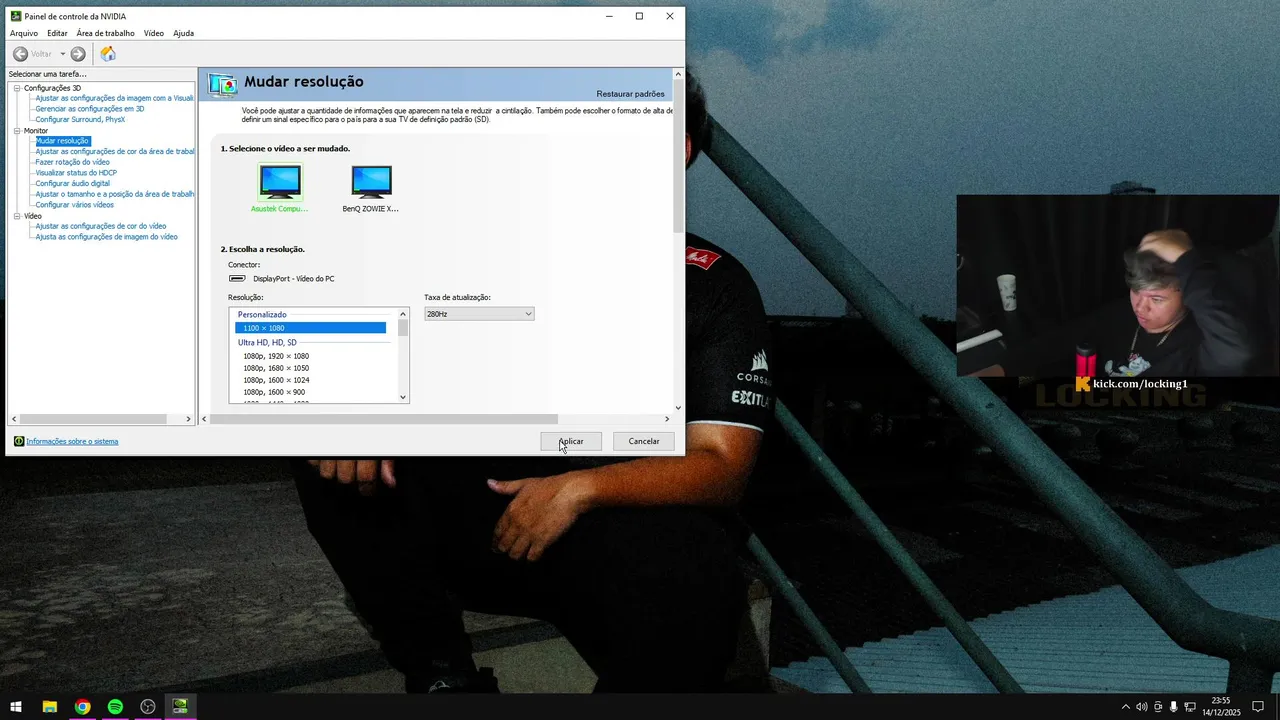Click the Back arrow toolbar button

21,54
